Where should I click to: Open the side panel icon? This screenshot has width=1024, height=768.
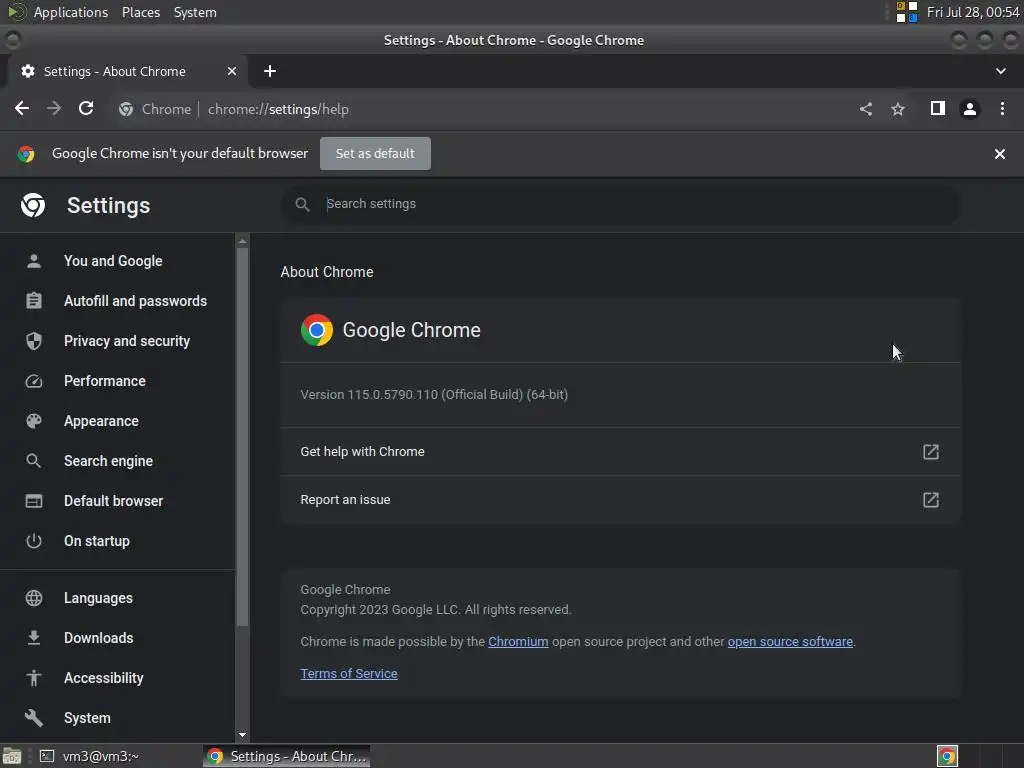click(x=938, y=108)
